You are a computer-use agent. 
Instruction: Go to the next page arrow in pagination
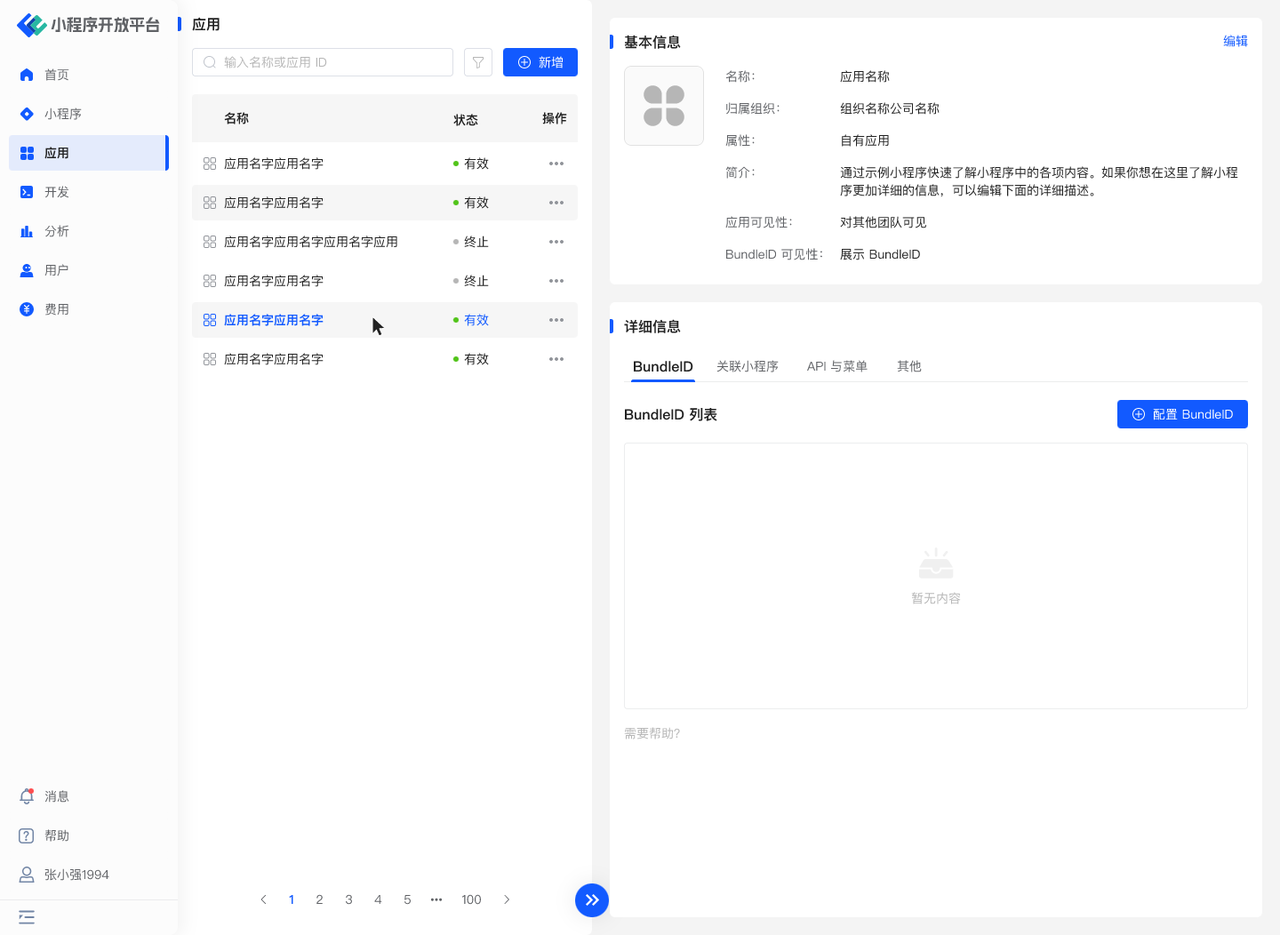pos(507,900)
